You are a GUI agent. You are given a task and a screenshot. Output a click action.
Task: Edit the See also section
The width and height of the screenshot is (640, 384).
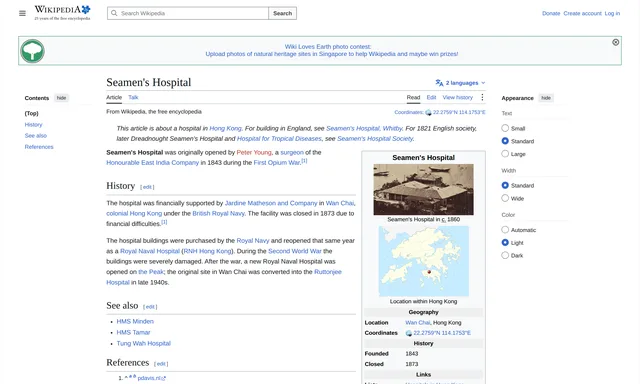pyautogui.click(x=150, y=307)
